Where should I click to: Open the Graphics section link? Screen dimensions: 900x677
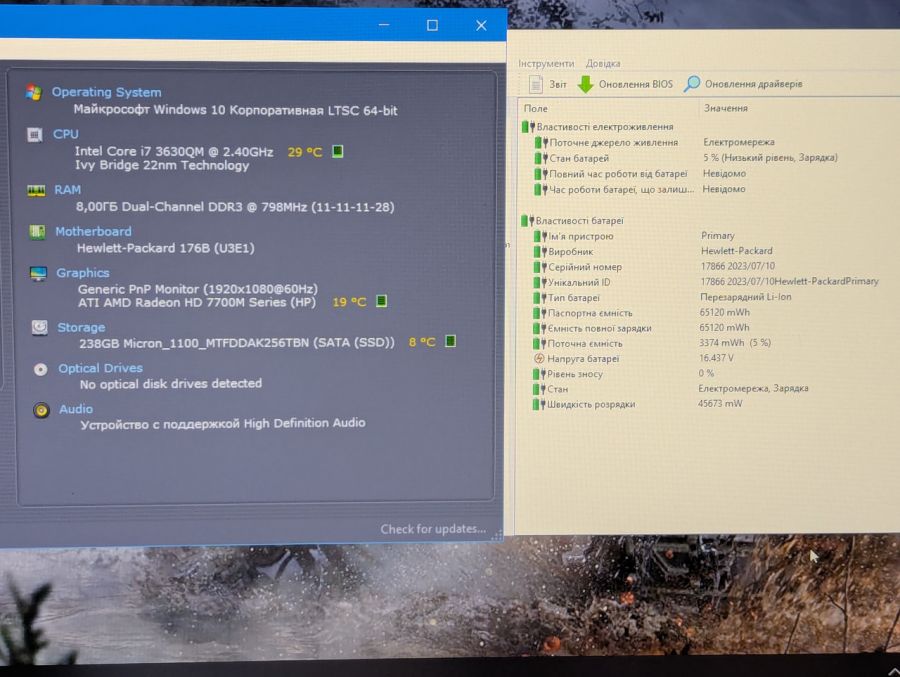pyautogui.click(x=83, y=273)
